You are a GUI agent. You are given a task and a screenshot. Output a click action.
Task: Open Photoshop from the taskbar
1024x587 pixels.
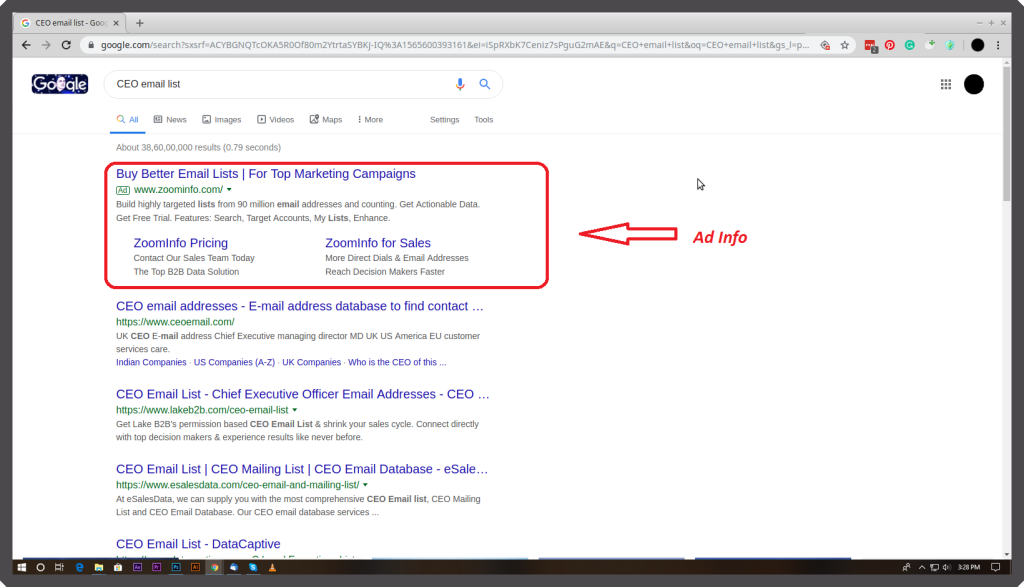coord(176,567)
